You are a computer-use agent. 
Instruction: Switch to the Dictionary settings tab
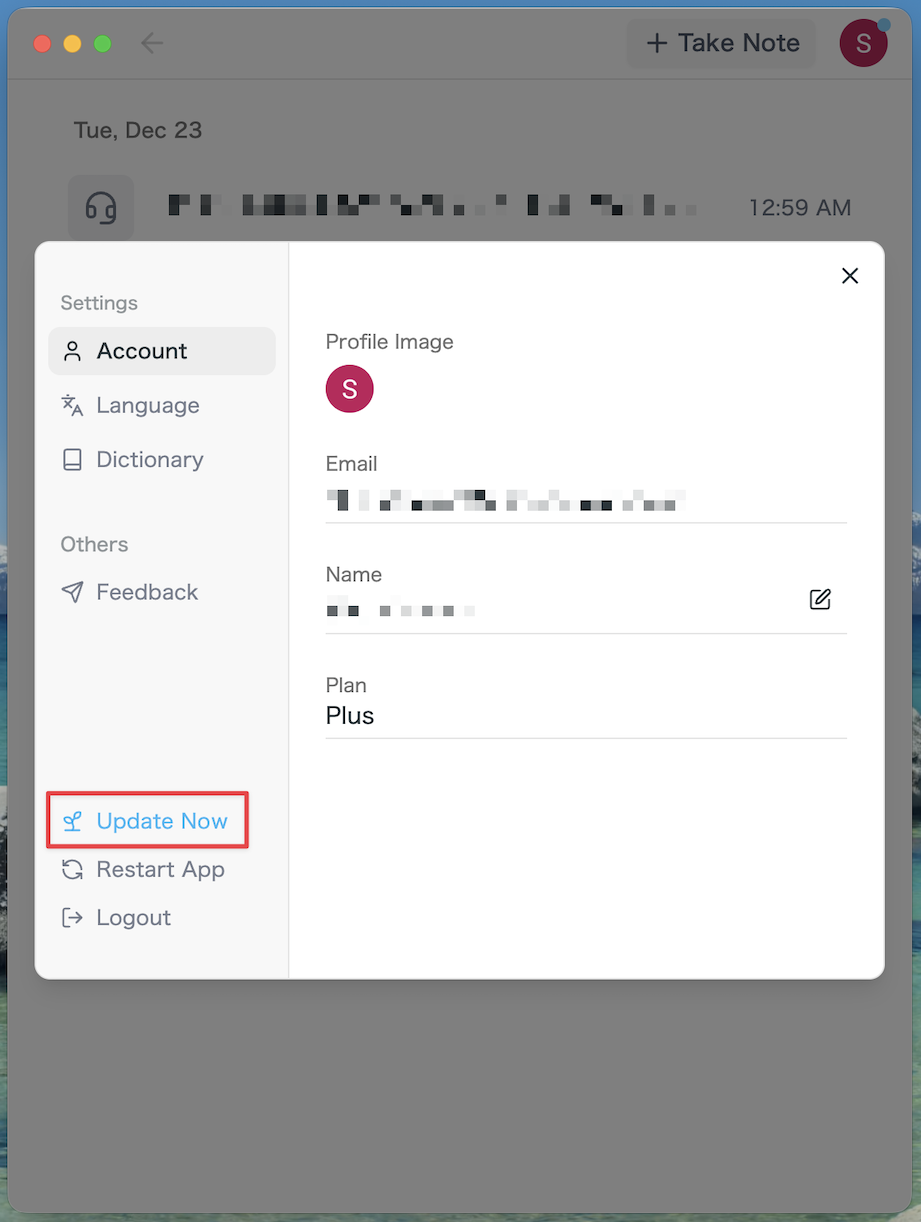click(x=150, y=459)
